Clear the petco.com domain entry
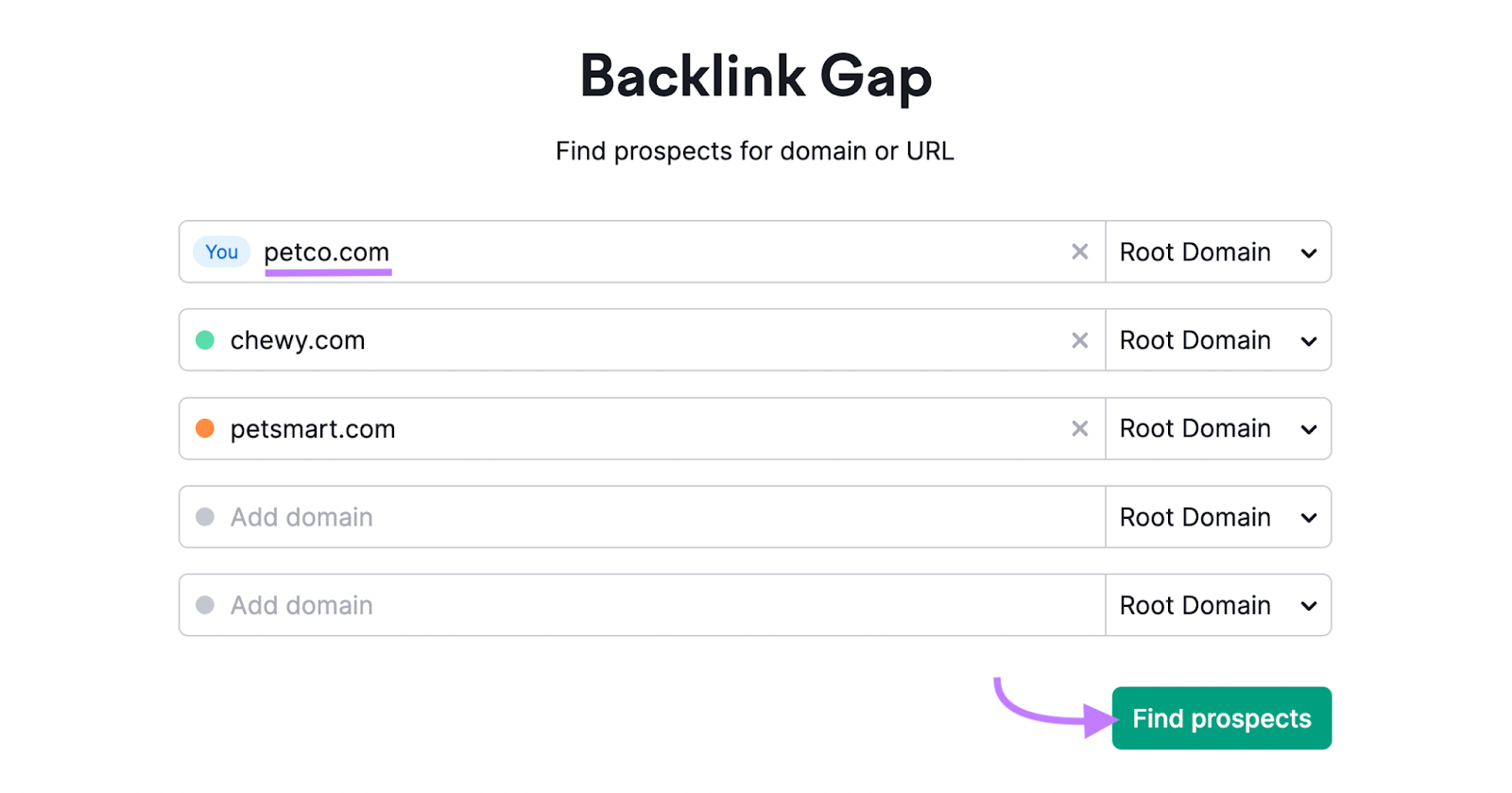 point(1079,251)
